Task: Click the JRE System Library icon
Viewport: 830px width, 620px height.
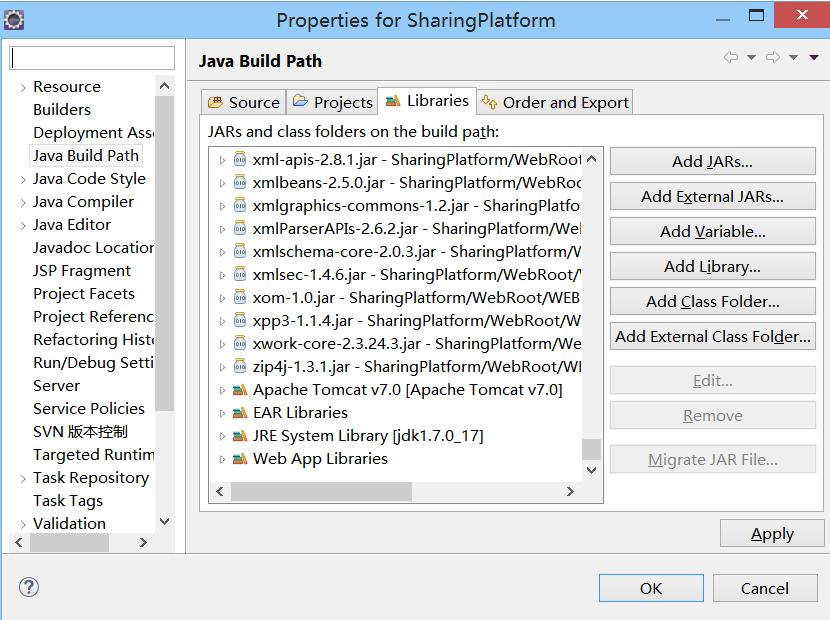Action: [240, 435]
